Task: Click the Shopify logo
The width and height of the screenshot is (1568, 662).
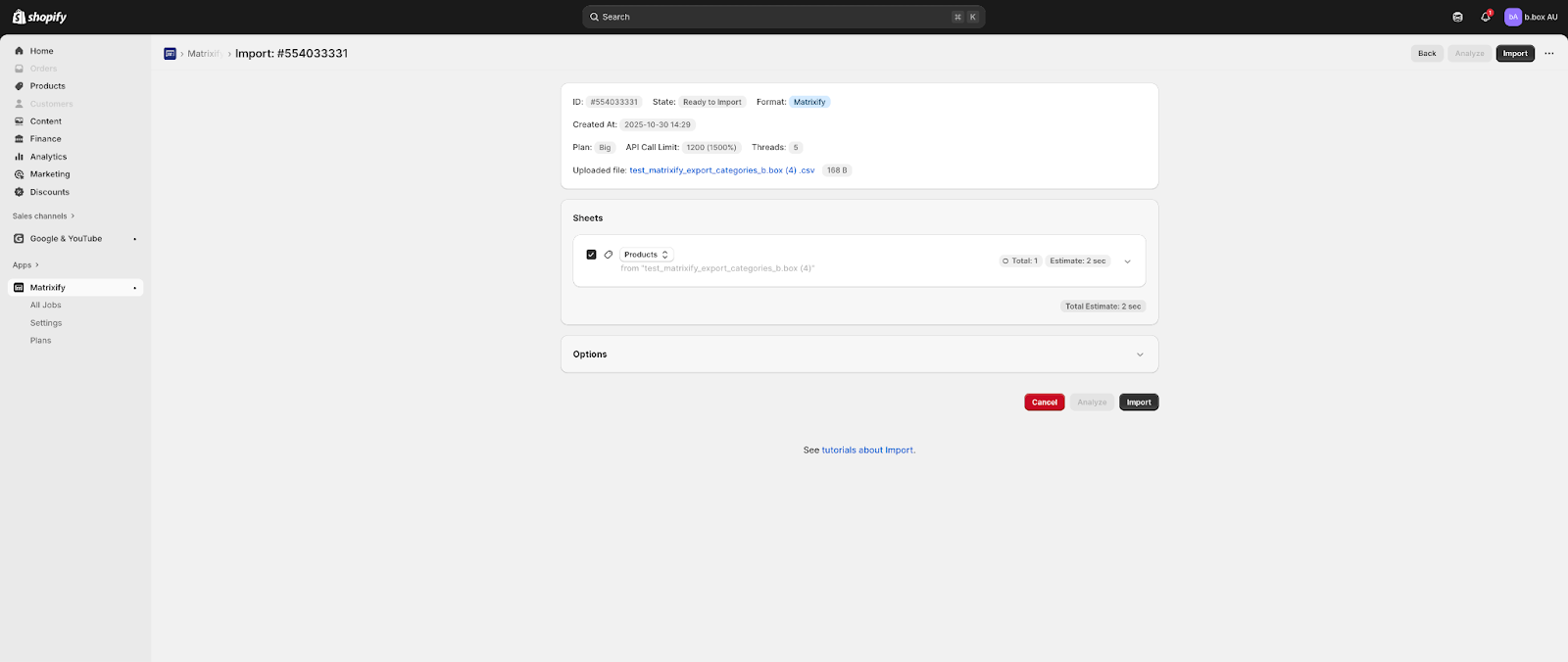Action: (x=39, y=17)
